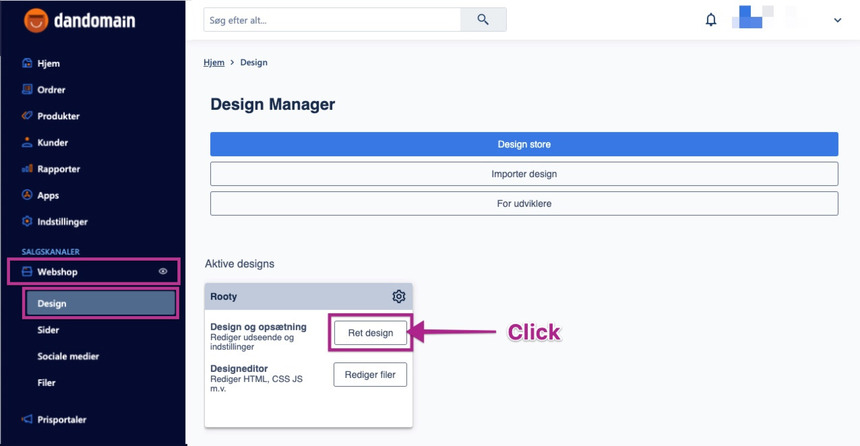The image size is (860, 446).
Task: Open the Apps icon in sidebar
Action: [x=27, y=195]
